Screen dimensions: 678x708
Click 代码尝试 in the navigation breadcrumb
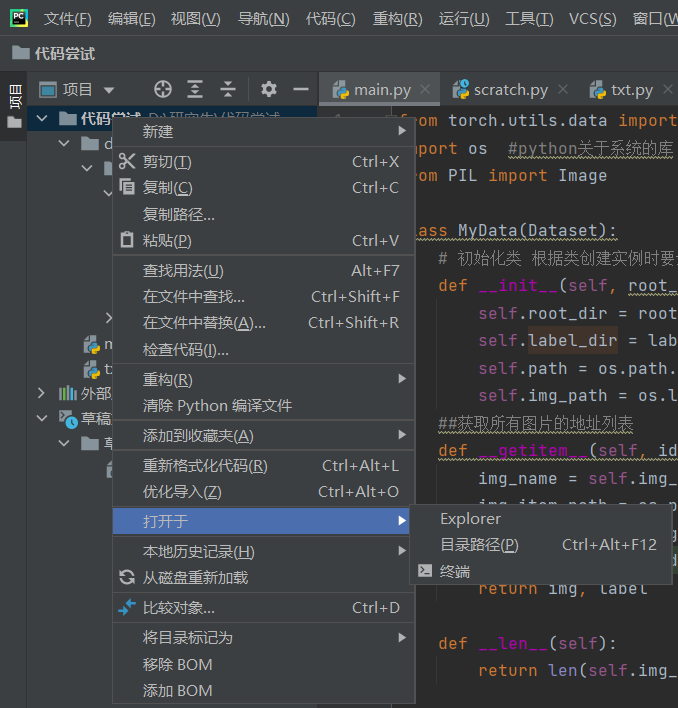click(65, 53)
